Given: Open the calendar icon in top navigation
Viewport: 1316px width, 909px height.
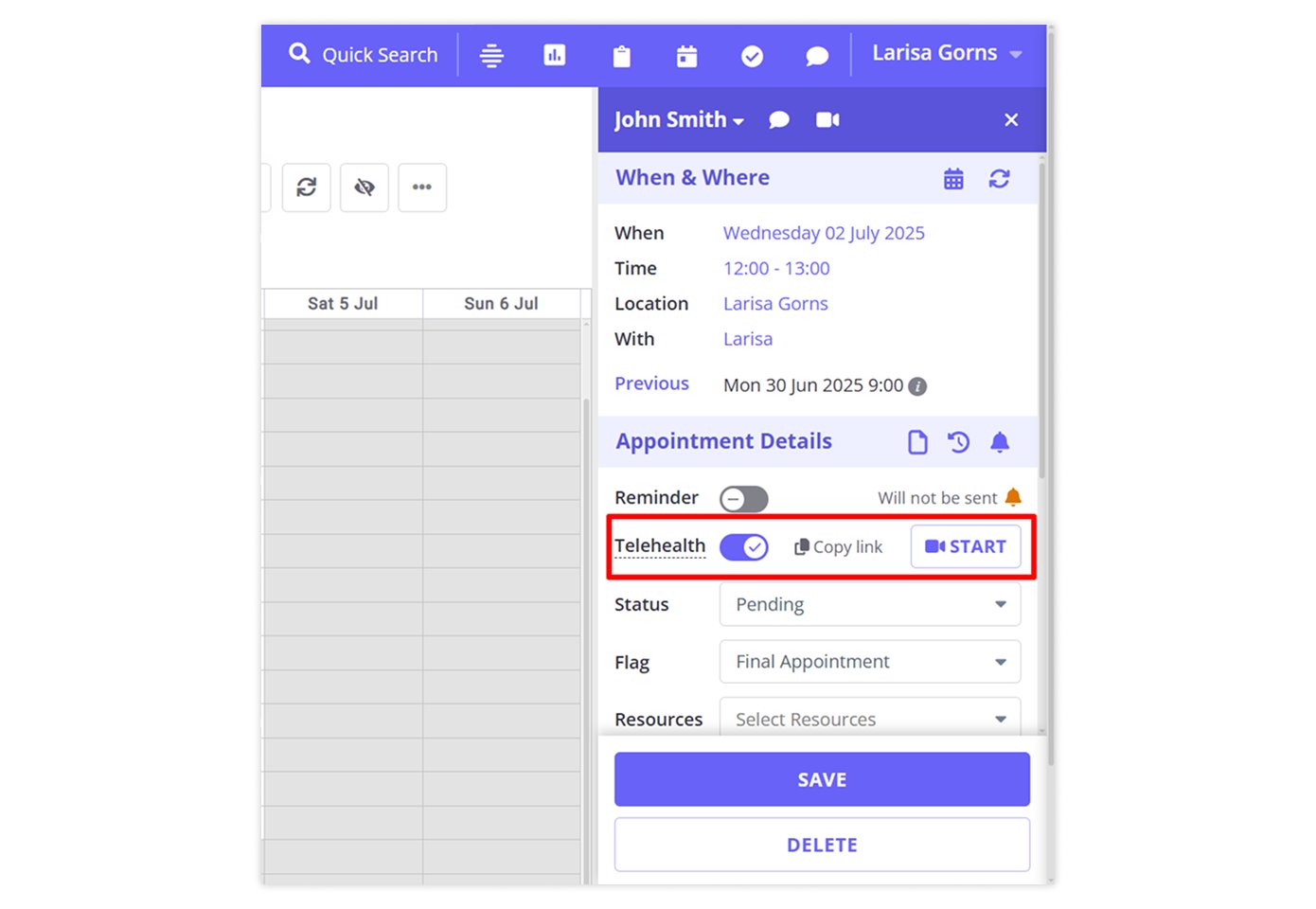Looking at the screenshot, I should coord(686,57).
